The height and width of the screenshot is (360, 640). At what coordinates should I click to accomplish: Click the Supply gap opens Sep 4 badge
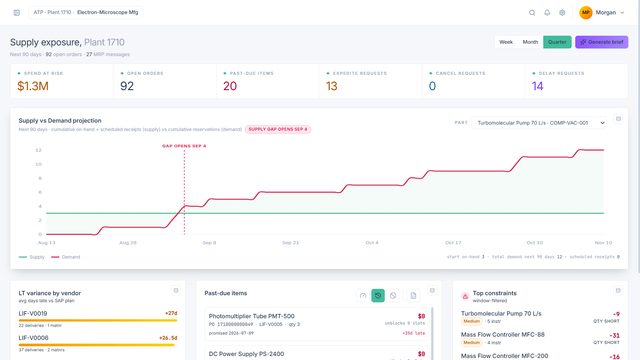coord(278,129)
